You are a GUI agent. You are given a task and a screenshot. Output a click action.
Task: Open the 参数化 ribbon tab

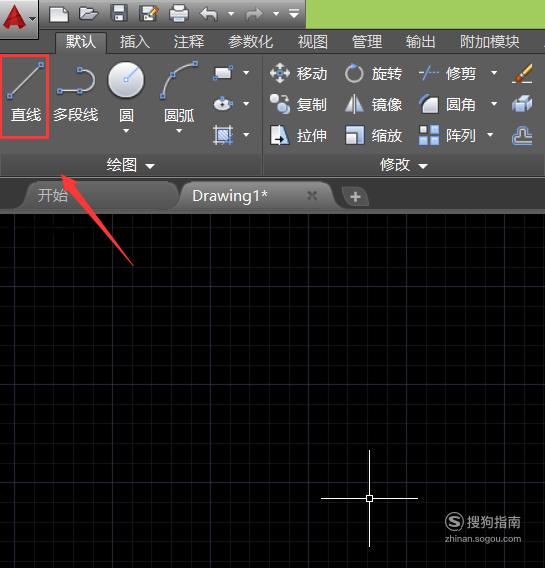tap(250, 42)
